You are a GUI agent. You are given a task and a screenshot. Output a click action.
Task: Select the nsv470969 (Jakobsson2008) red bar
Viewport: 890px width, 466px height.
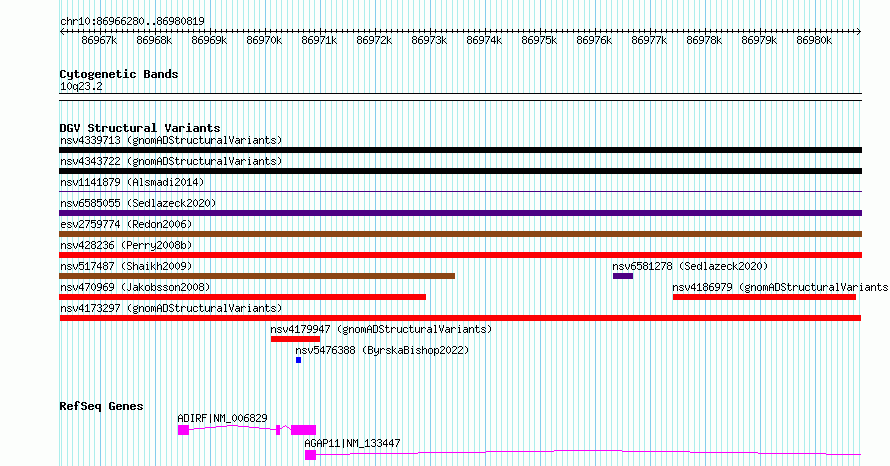(242, 297)
